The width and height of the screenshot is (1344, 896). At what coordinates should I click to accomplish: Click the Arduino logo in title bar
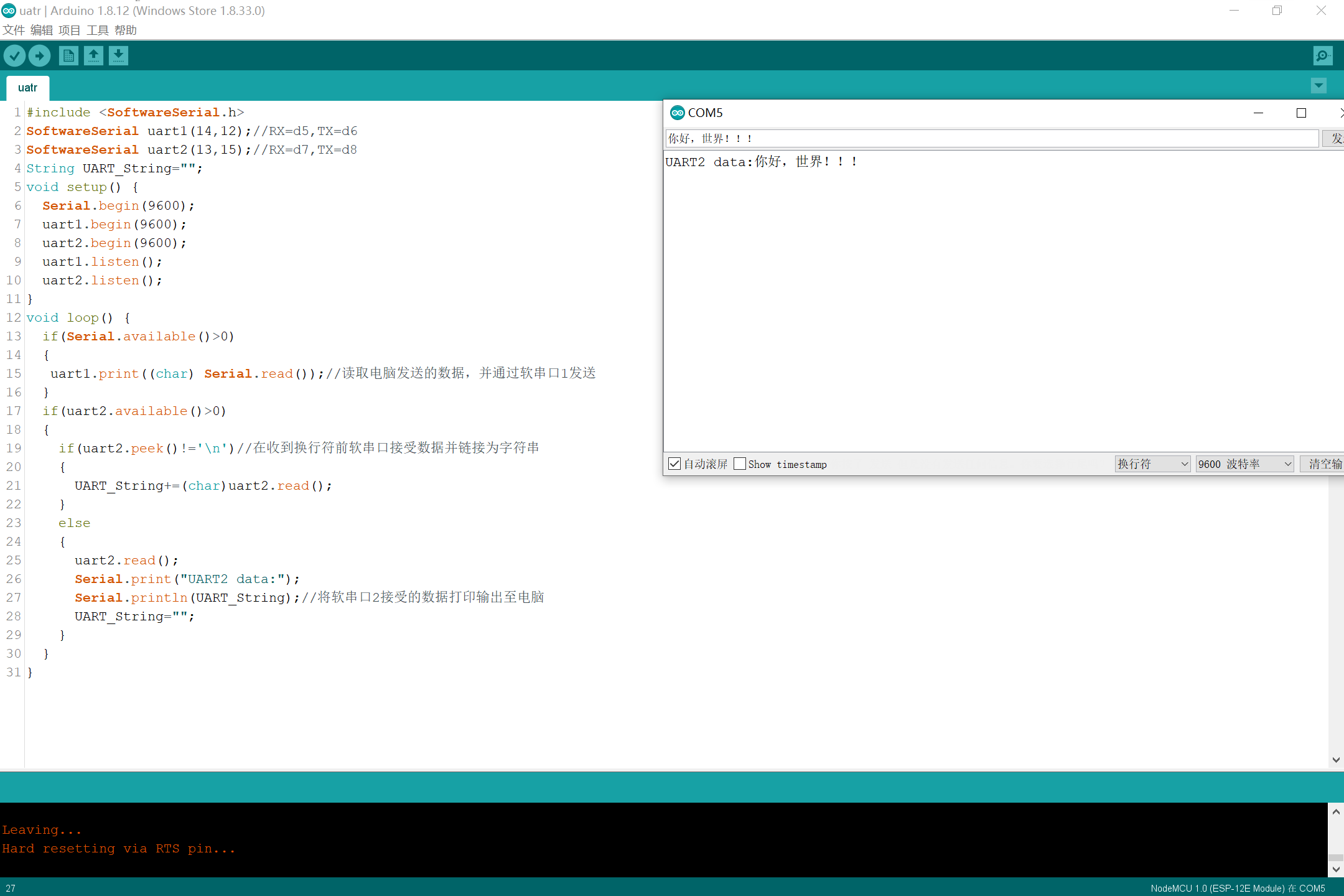click(9, 11)
